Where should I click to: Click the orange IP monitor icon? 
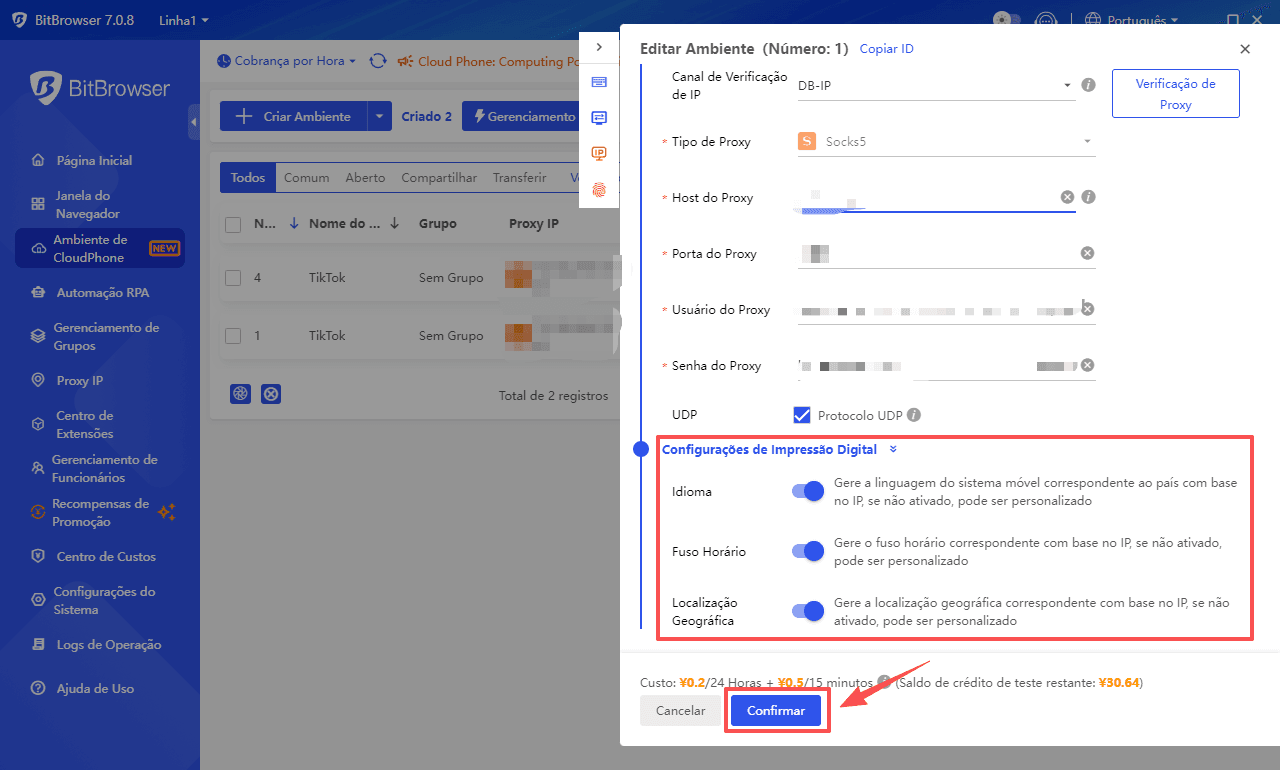click(x=599, y=153)
